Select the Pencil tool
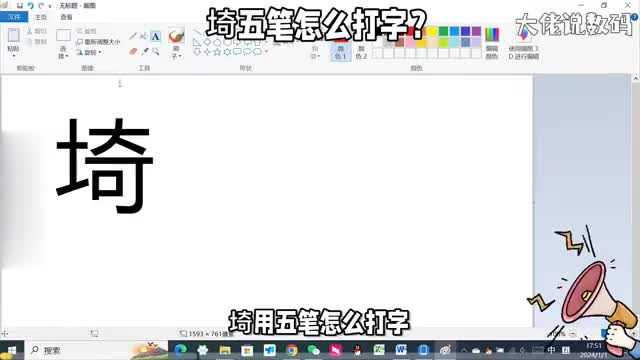This screenshot has width=640, height=360. (x=133, y=36)
